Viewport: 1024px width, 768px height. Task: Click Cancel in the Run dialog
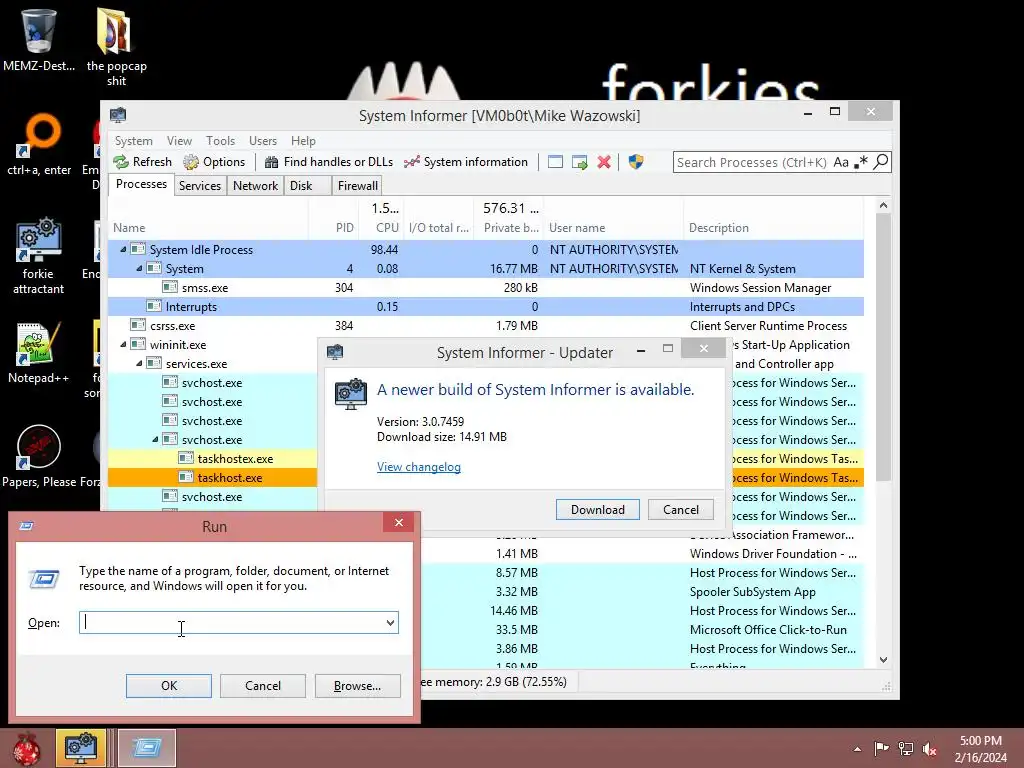click(x=263, y=686)
